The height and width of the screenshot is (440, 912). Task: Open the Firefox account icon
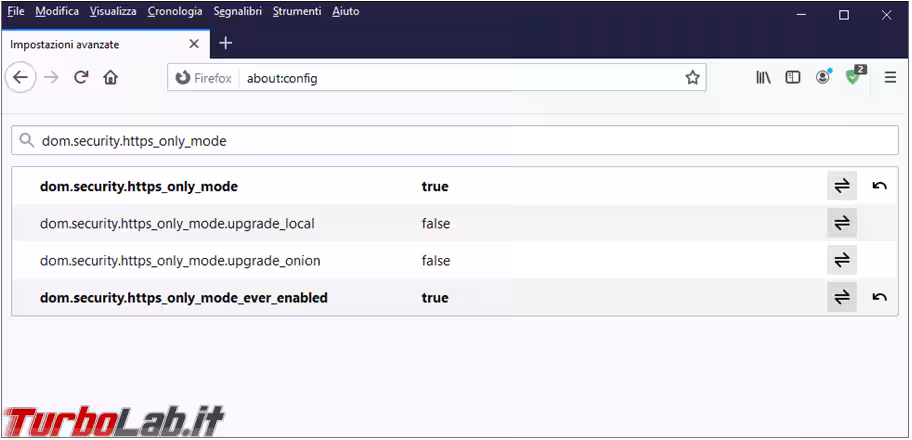[823, 77]
